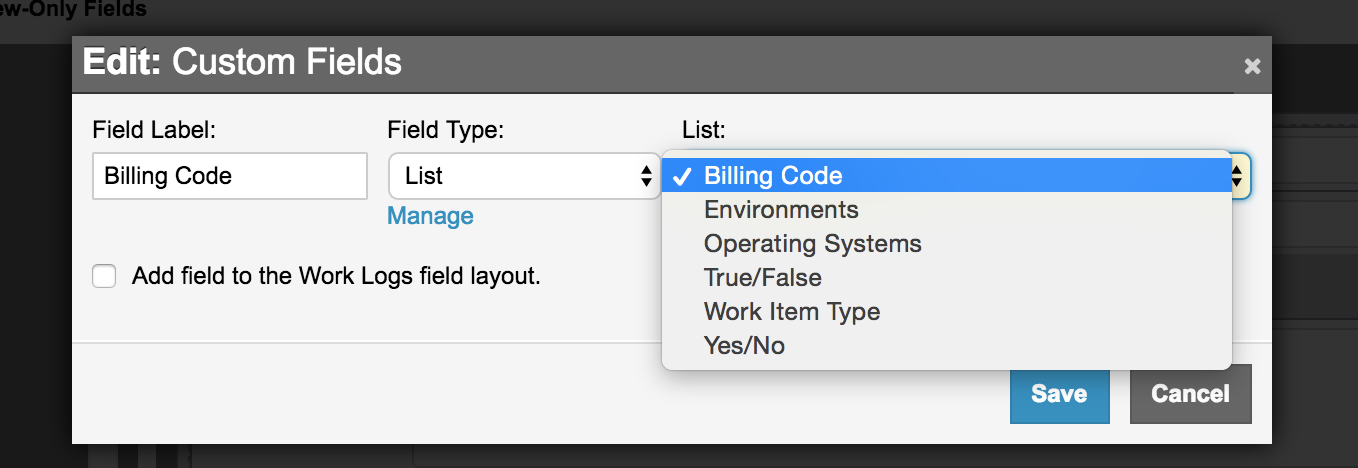Click the Field Type: label text
The height and width of the screenshot is (468, 1358).
coord(444,129)
